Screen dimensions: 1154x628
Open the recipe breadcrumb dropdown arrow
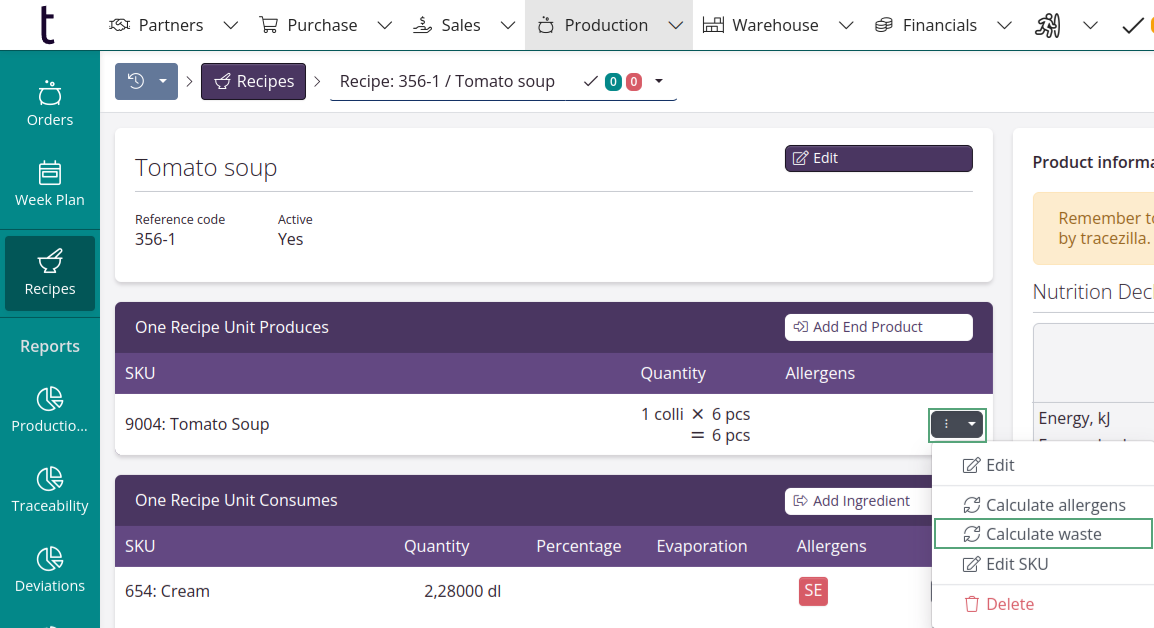(x=659, y=82)
